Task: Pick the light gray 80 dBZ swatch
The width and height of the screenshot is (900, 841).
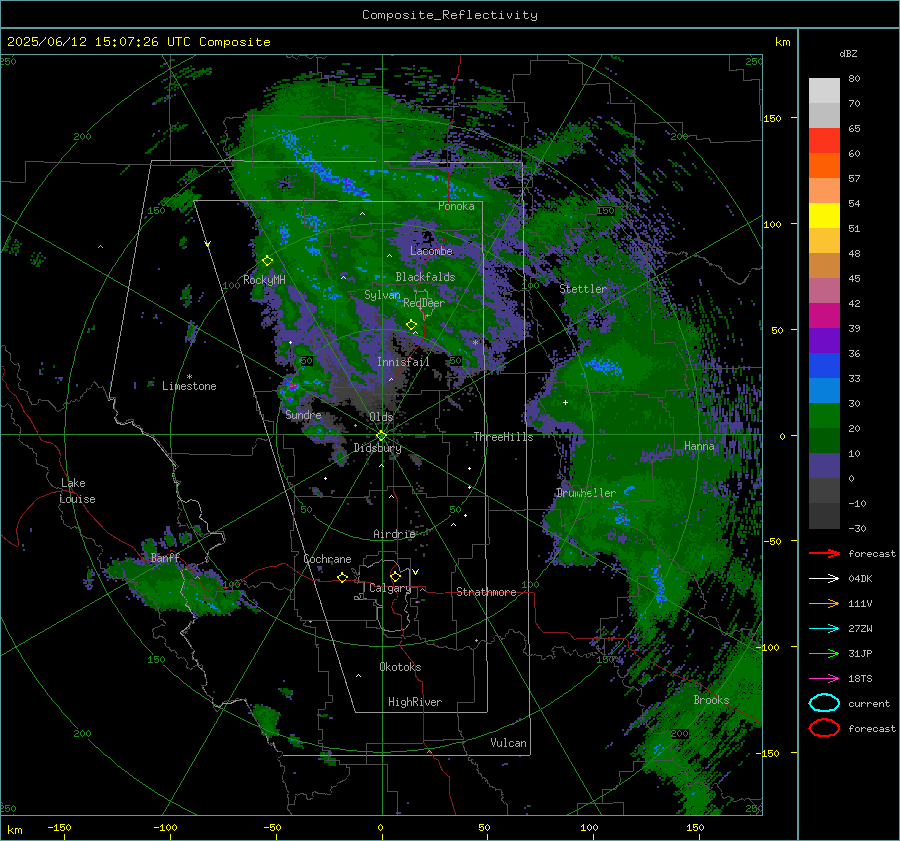Action: [x=824, y=91]
